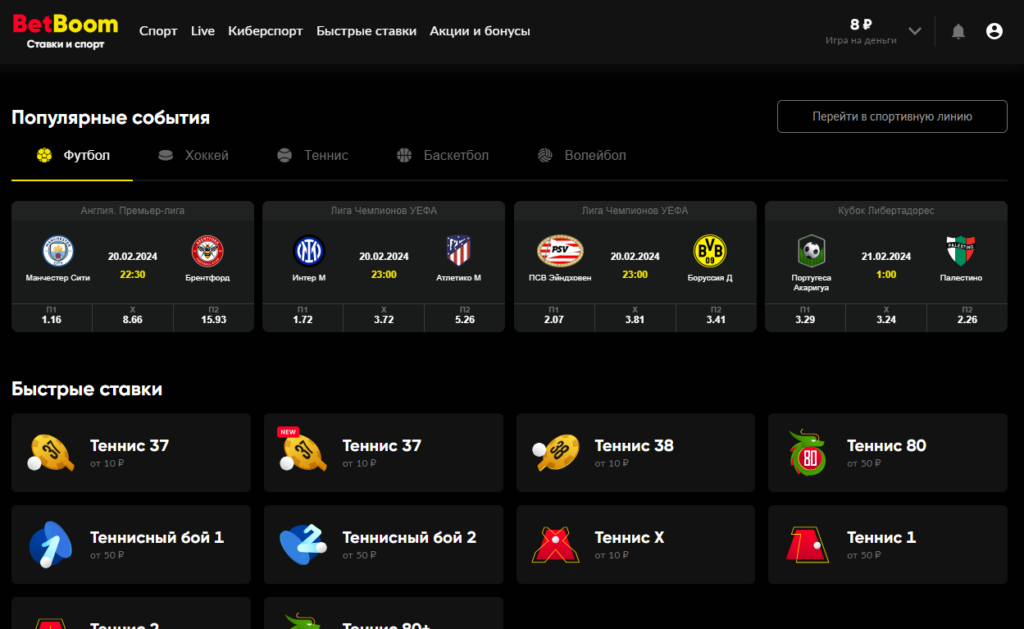
Task: Click the volleyball tab icon
Action: coord(545,155)
